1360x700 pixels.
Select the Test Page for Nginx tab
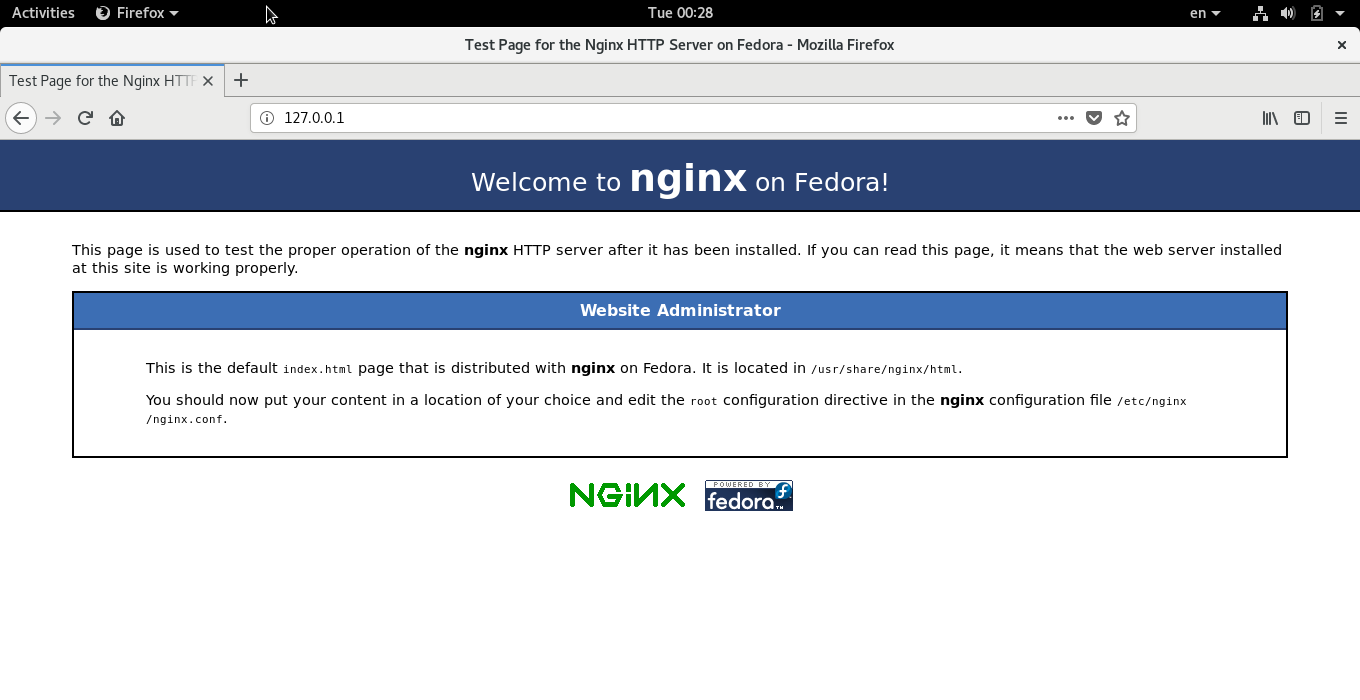point(112,81)
